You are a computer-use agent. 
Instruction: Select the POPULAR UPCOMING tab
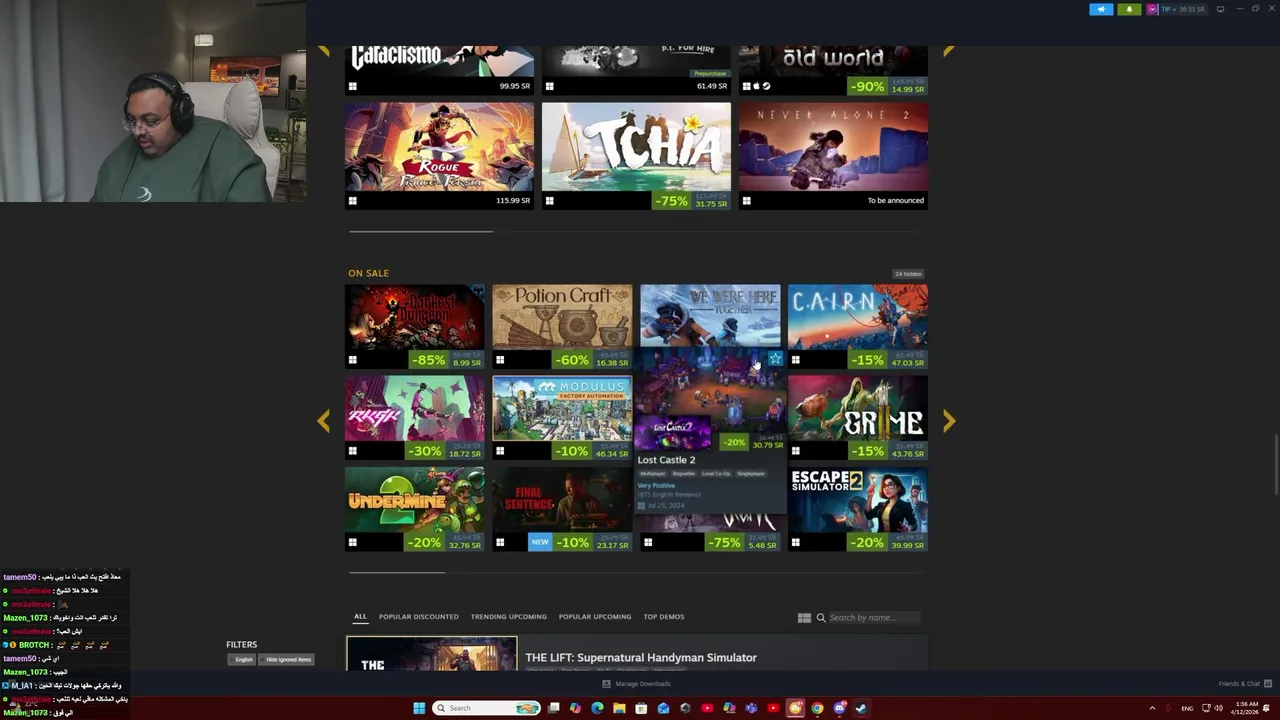point(594,617)
